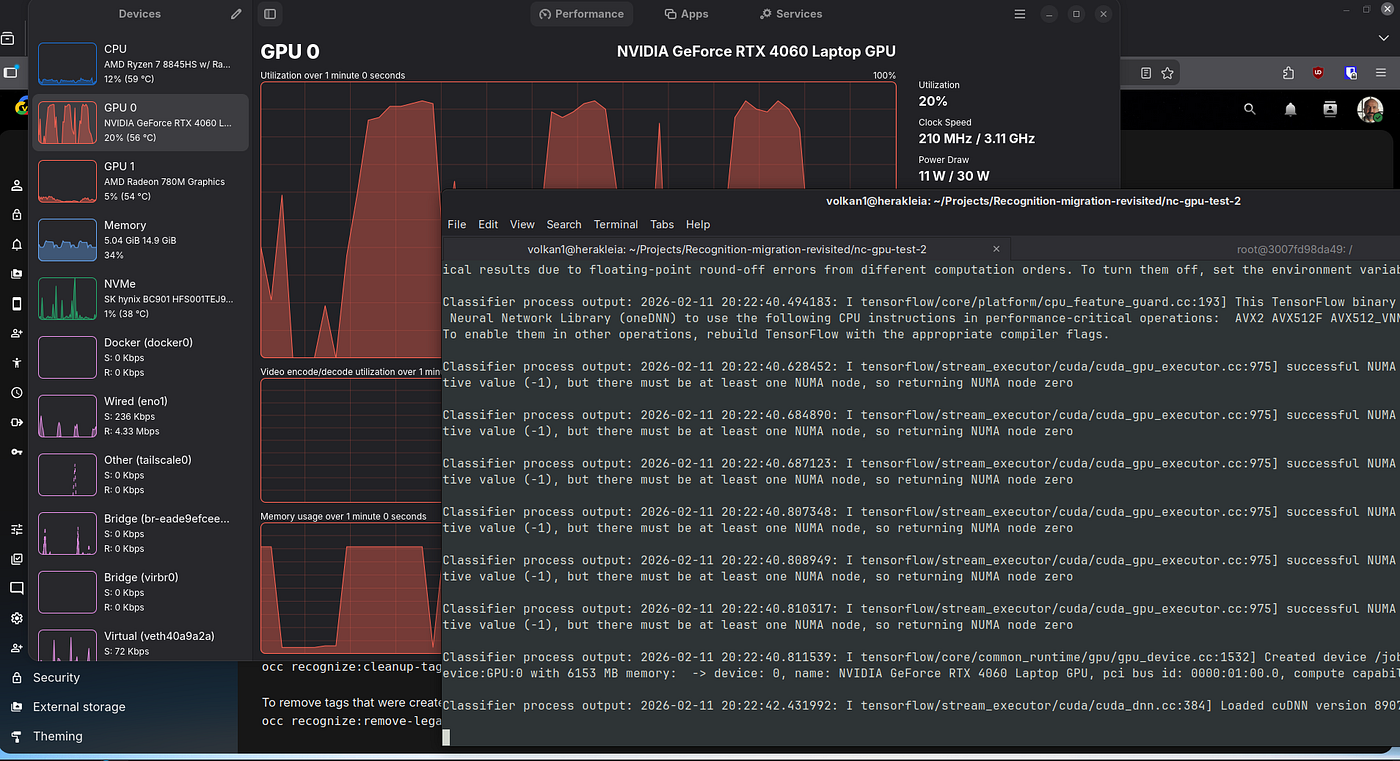The image size is (1400, 761).
Task: Open the terminal Edit menu
Action: pos(488,224)
